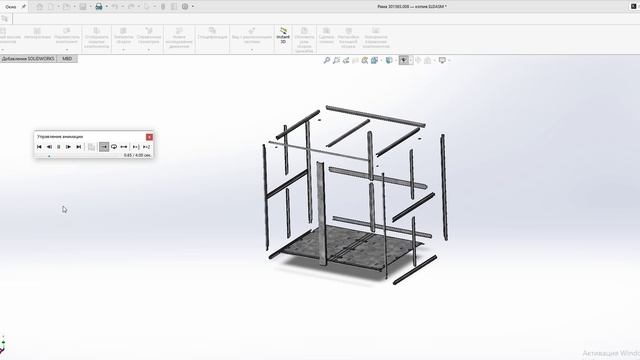Jump to the end of the animation
This screenshot has height=360, width=640.
tap(78, 147)
